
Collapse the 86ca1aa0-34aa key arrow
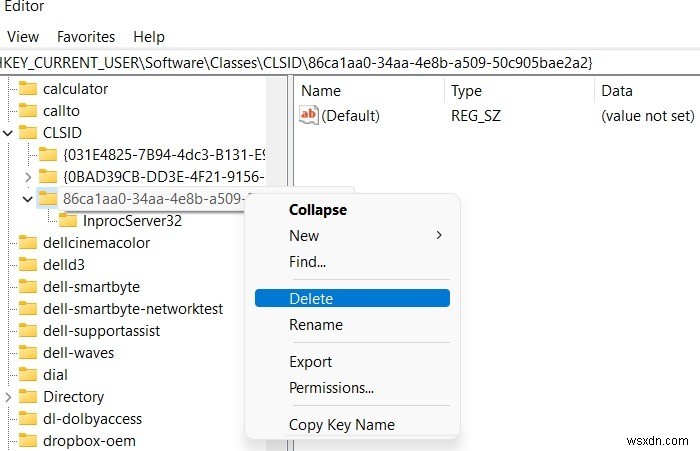[x=27, y=198]
